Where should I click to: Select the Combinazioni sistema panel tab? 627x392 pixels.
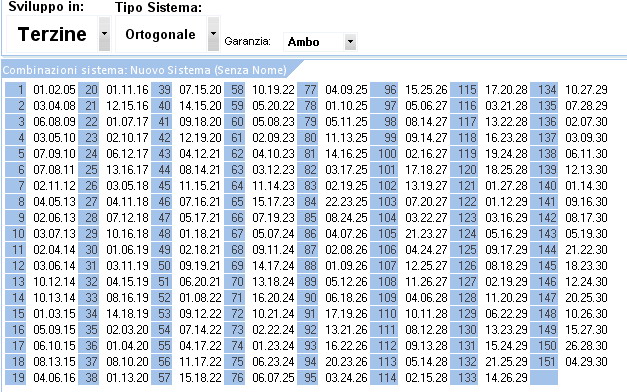[144, 70]
